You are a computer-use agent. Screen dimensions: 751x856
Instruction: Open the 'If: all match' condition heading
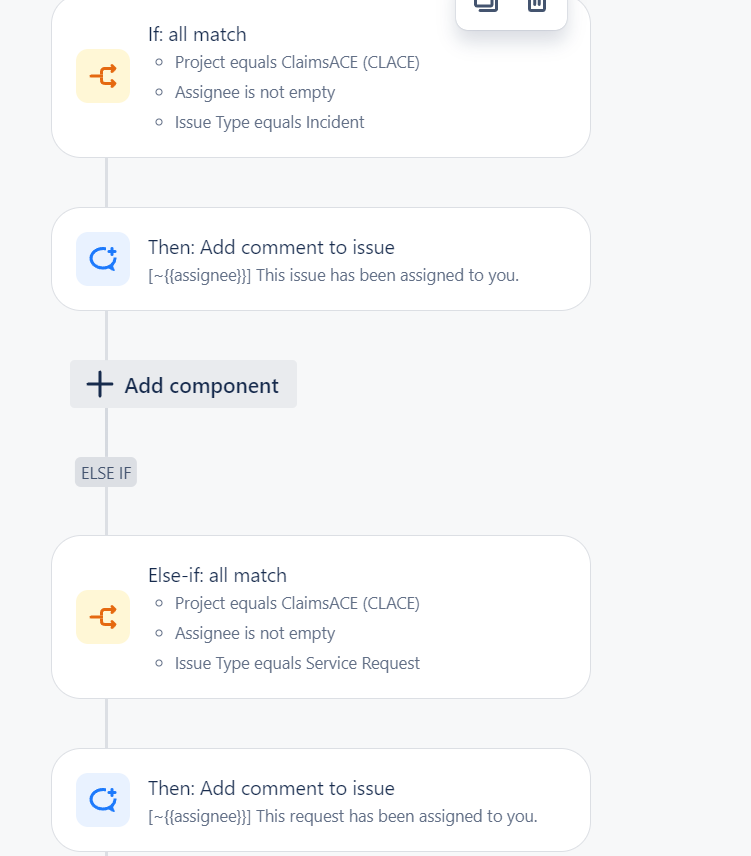[x=197, y=34]
